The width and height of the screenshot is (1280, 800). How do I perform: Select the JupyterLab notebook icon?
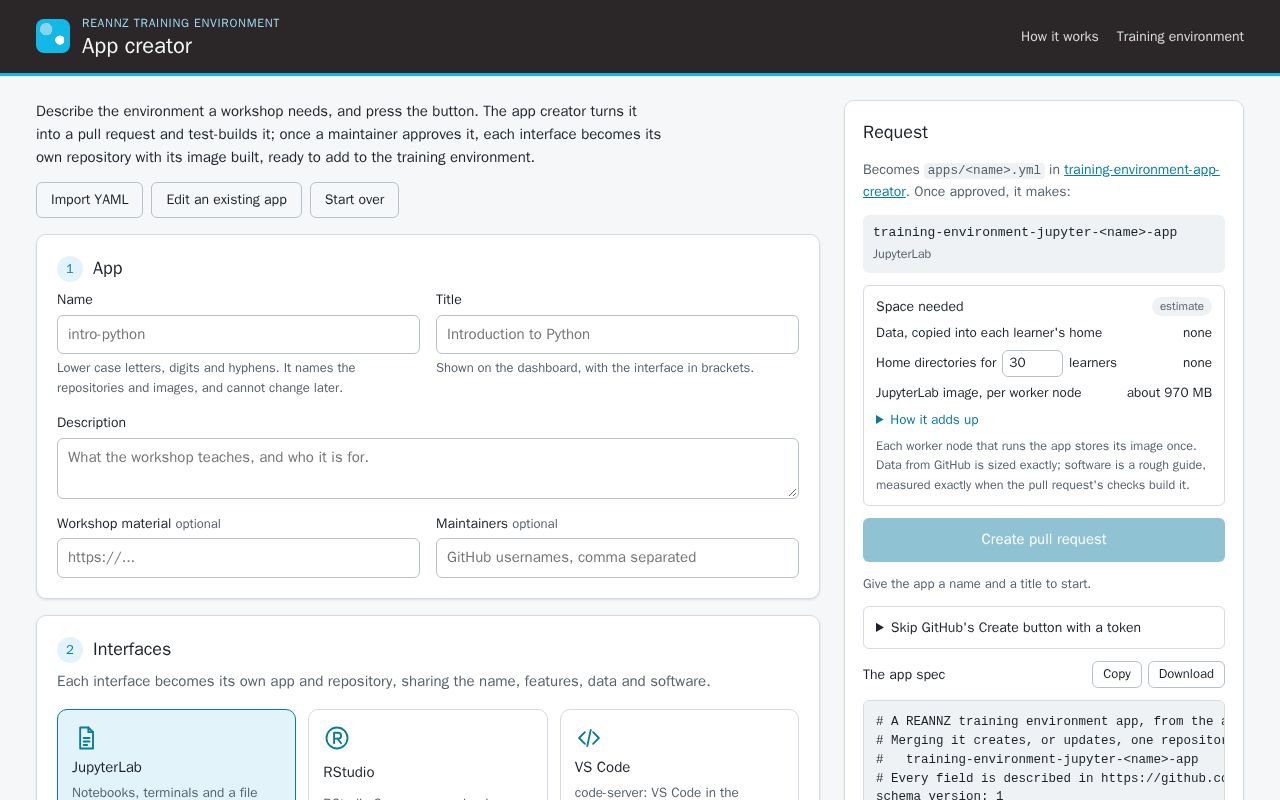87,738
